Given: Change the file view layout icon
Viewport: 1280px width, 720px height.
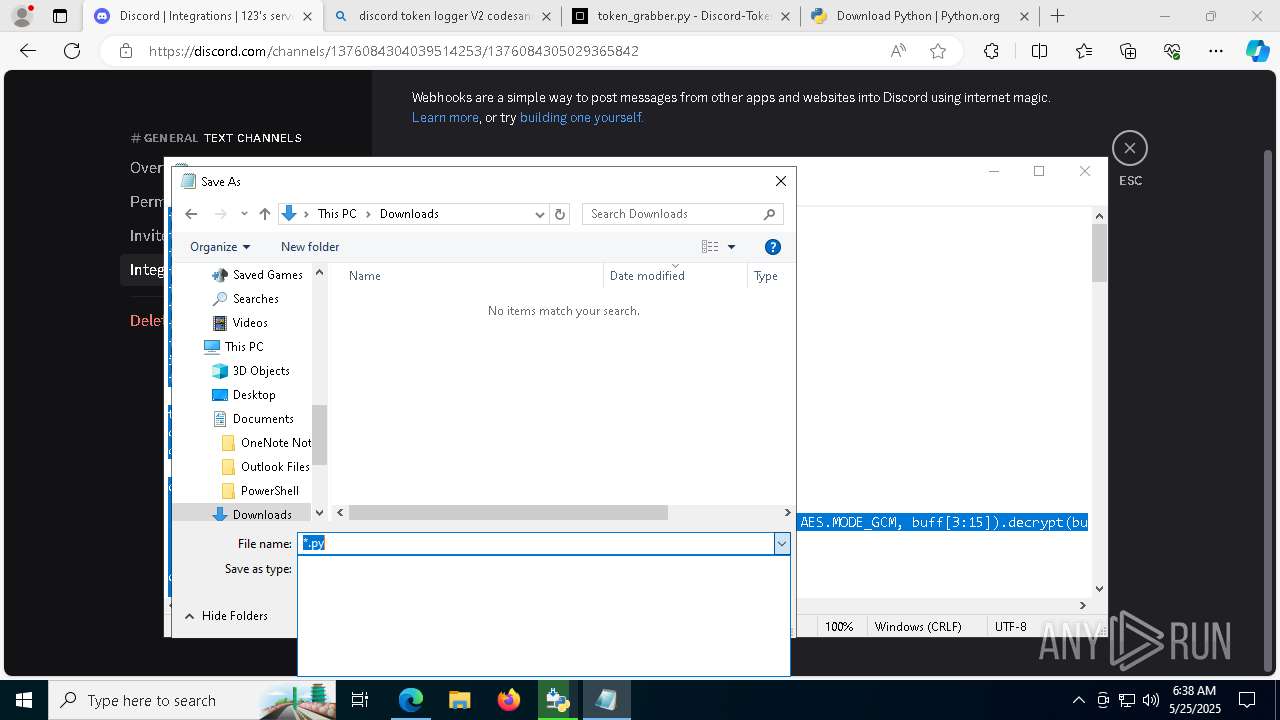Looking at the screenshot, I should [710, 247].
